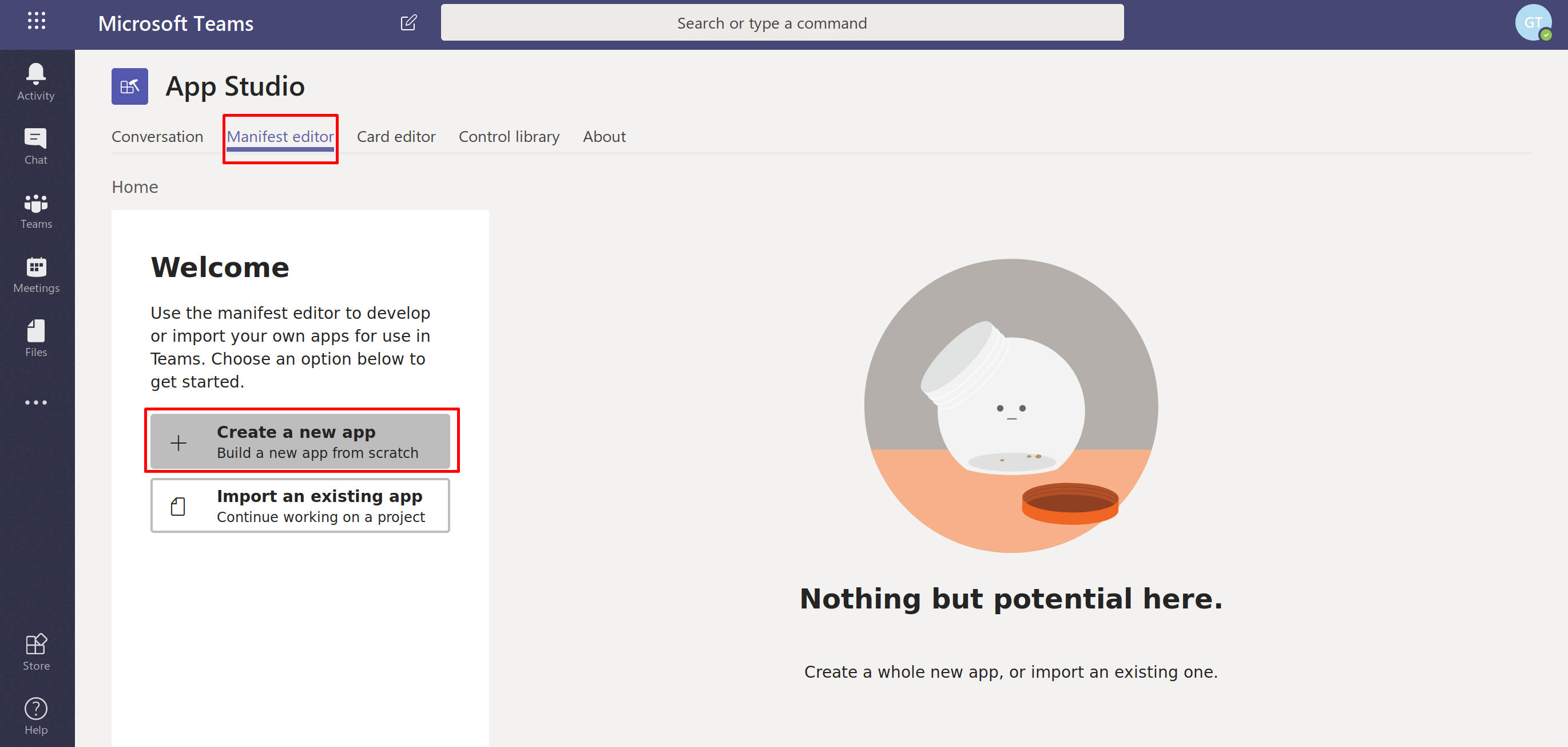The height and width of the screenshot is (747, 1568).
Task: Click 'Continue working on a project' subtitle
Action: tap(321, 517)
